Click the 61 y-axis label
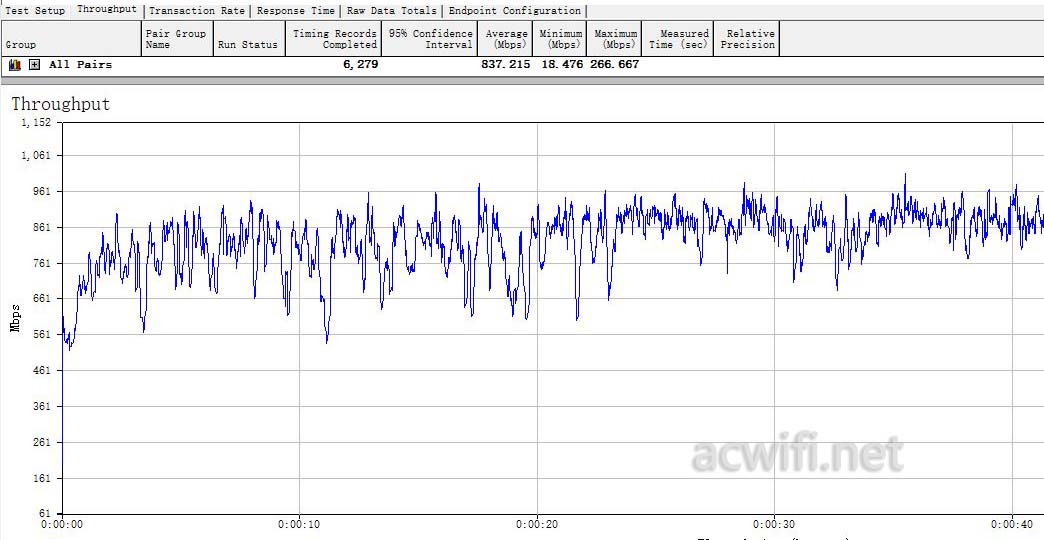 click(x=44, y=515)
